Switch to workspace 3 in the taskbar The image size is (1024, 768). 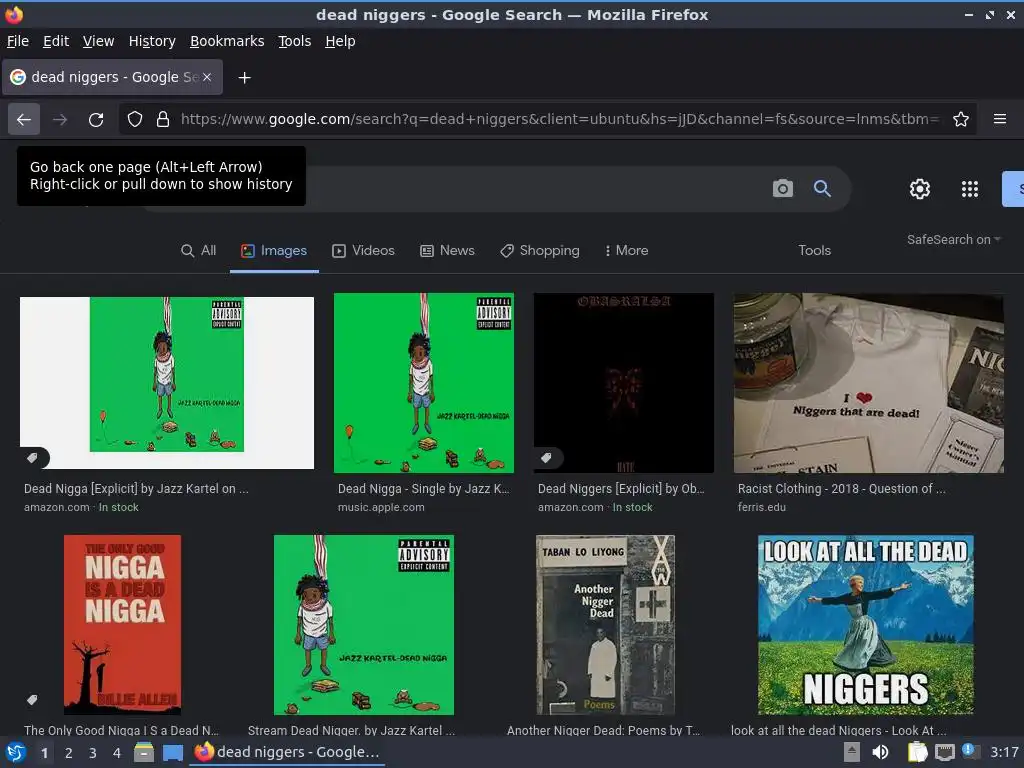(x=93, y=753)
